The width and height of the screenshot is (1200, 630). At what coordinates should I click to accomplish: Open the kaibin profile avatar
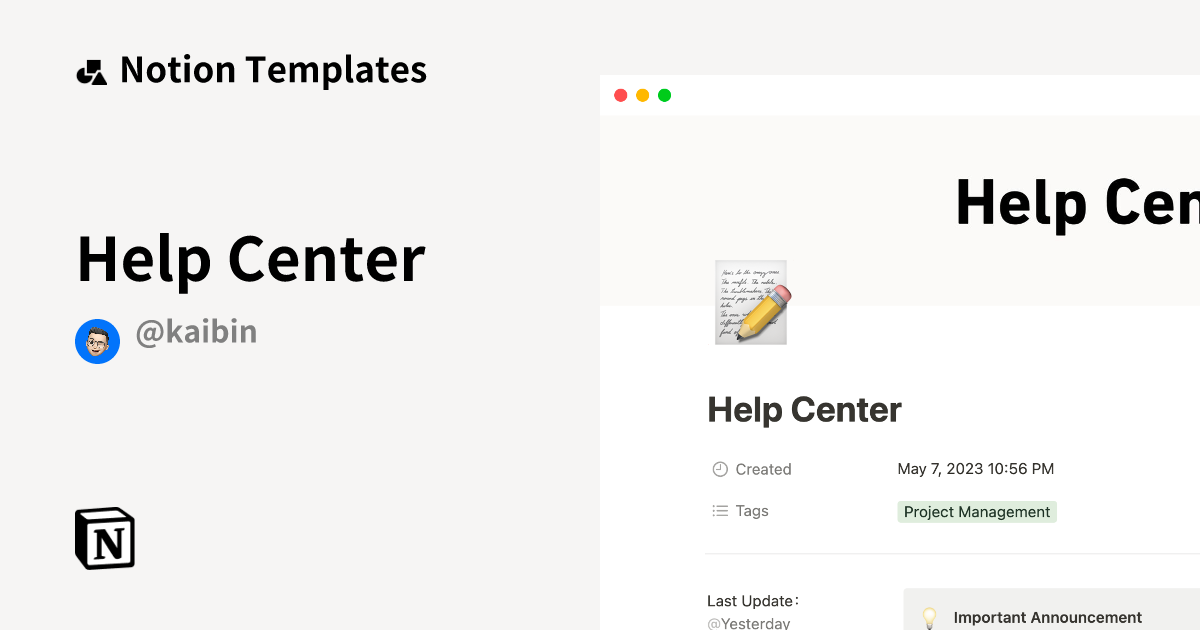click(x=97, y=342)
